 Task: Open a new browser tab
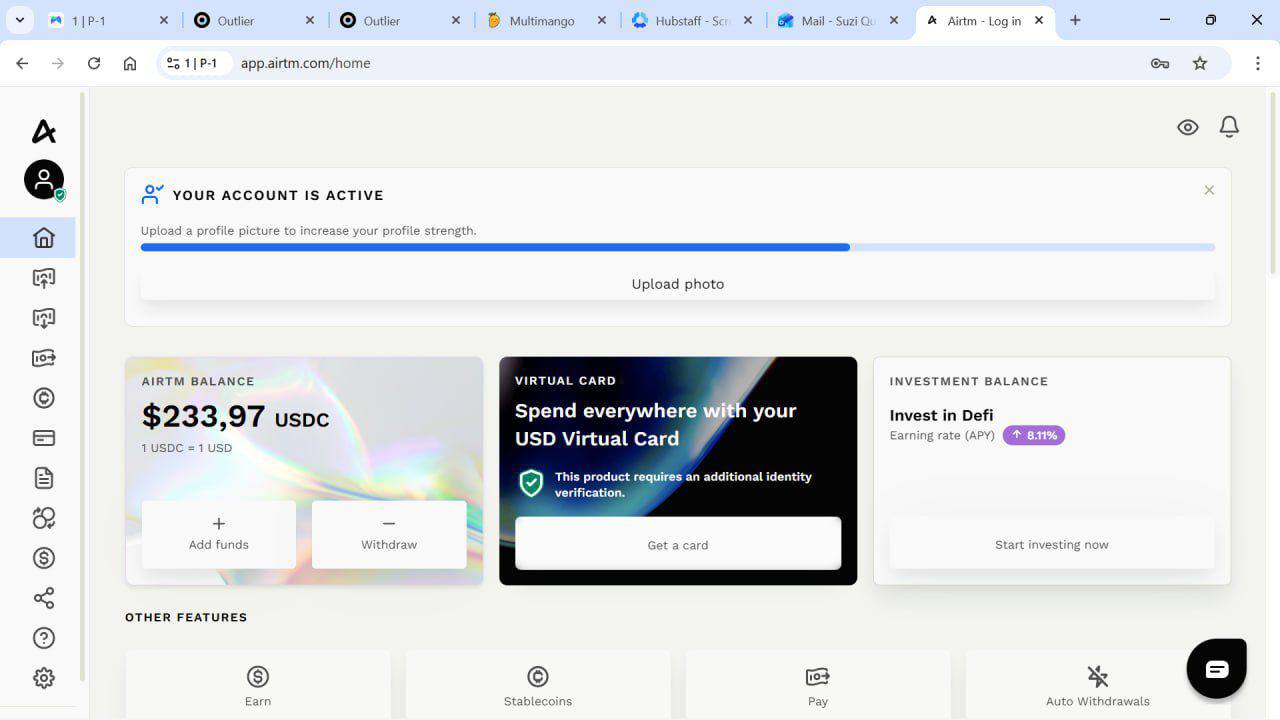(x=1075, y=20)
